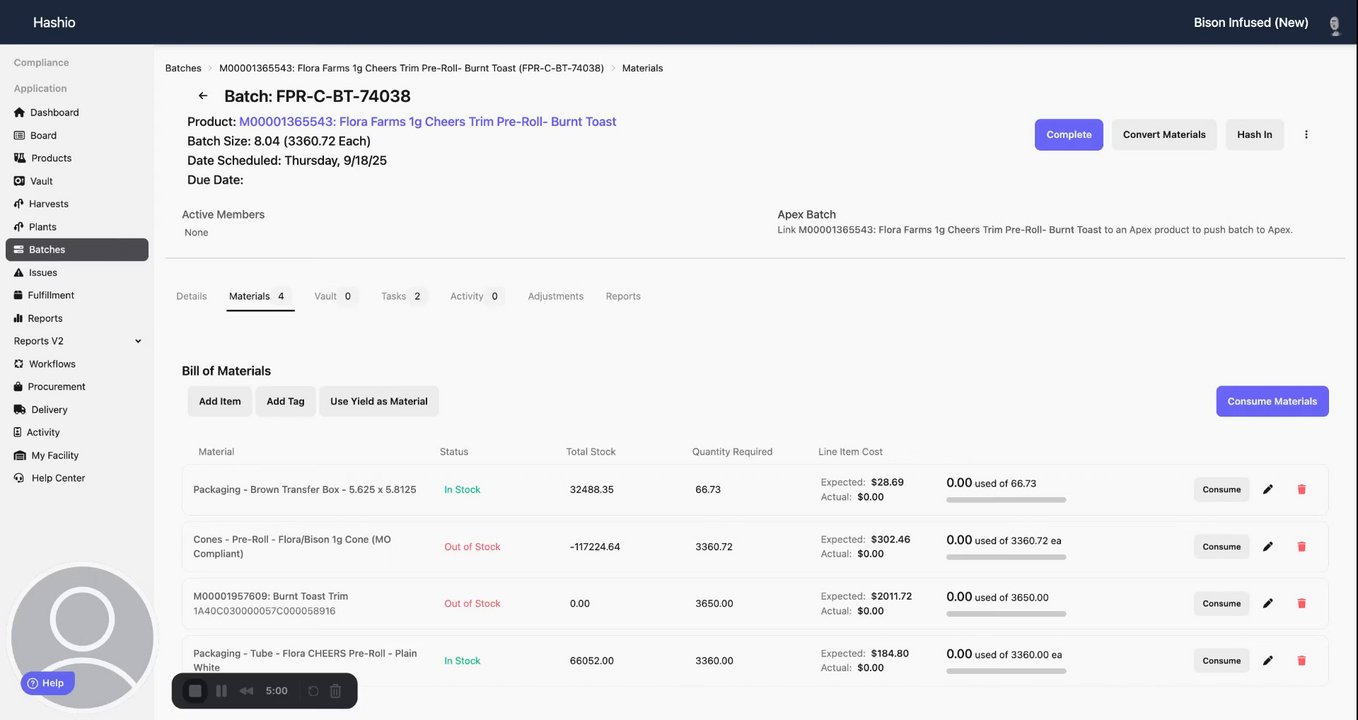Click the Batches breadcrumb link

[183, 68]
